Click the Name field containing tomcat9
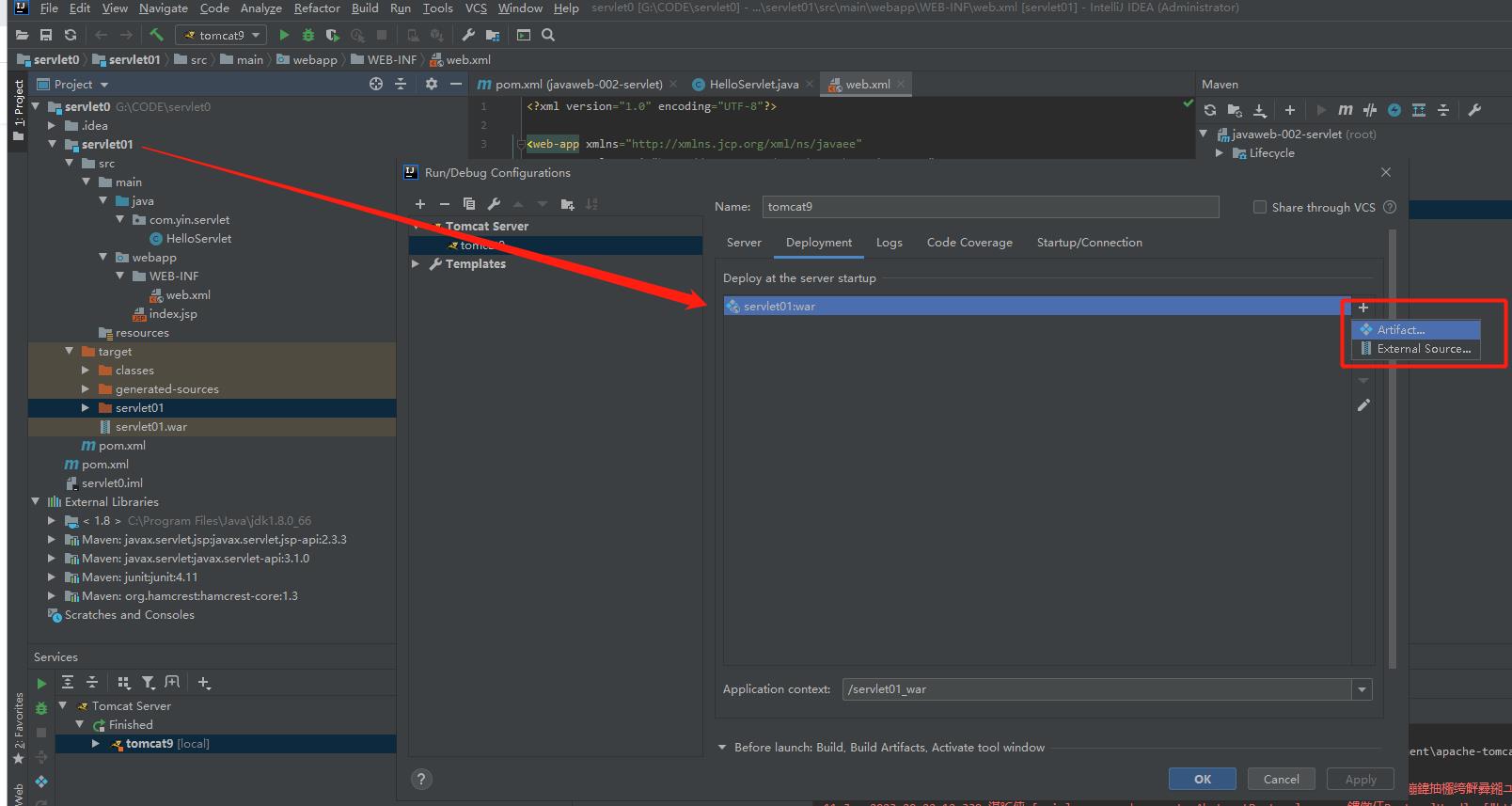Viewport: 1512px width, 806px height. (990, 207)
